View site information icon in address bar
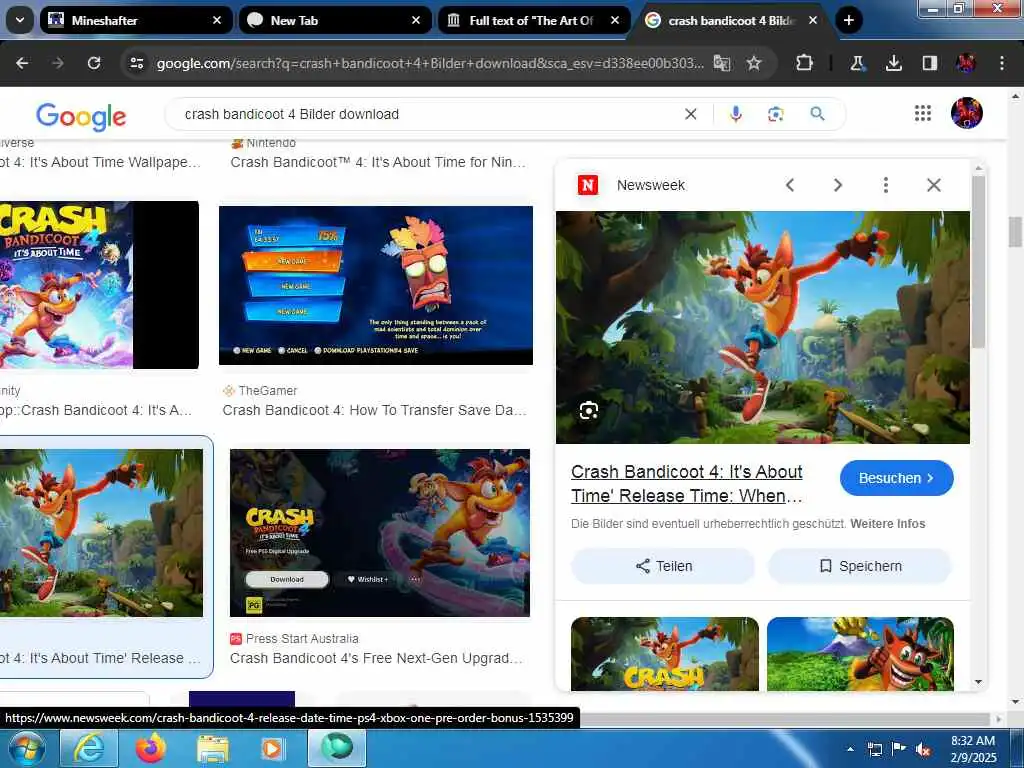1024x768 pixels. (x=136, y=63)
